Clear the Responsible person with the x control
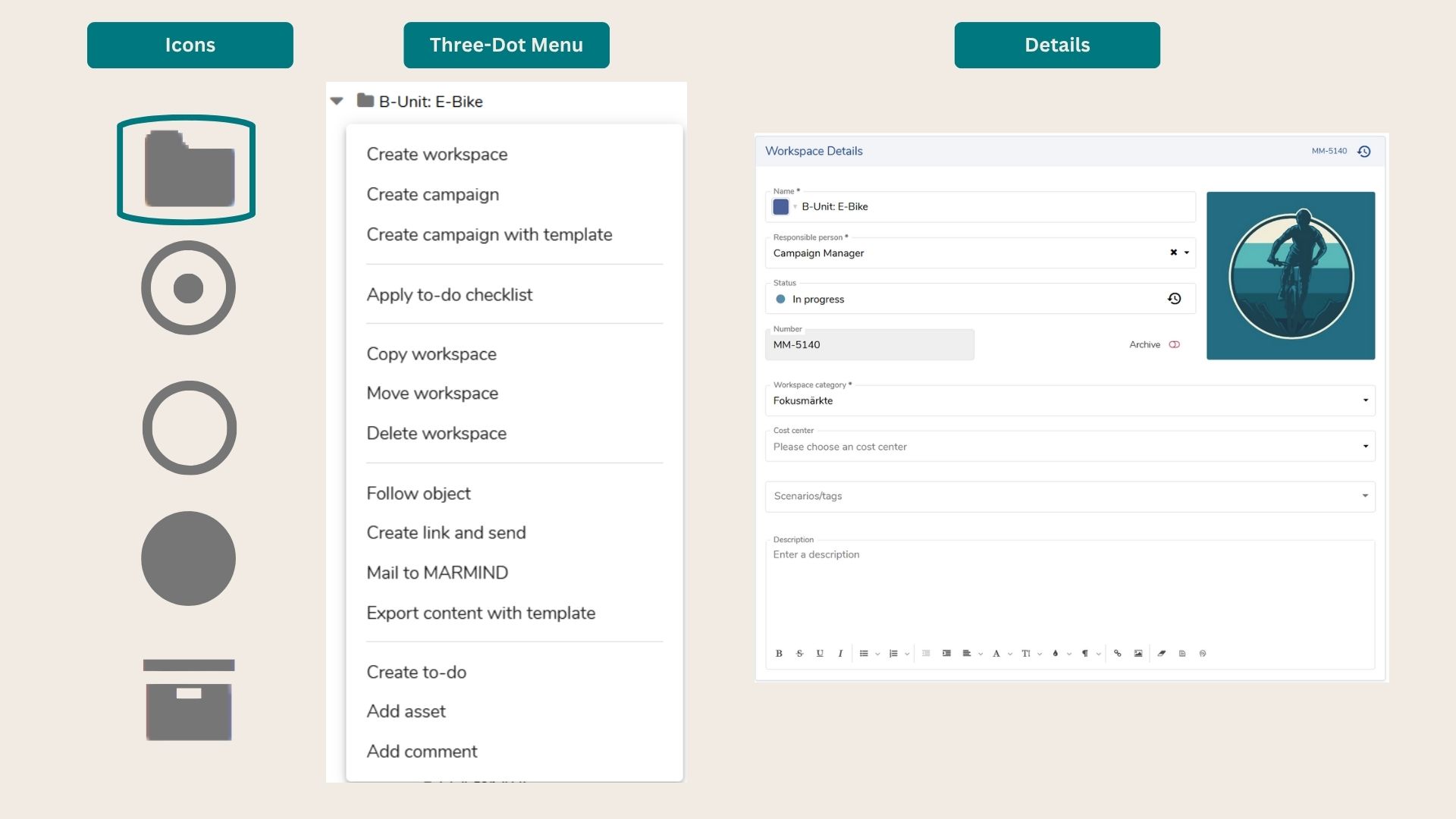The height and width of the screenshot is (819, 1456). point(1172,253)
